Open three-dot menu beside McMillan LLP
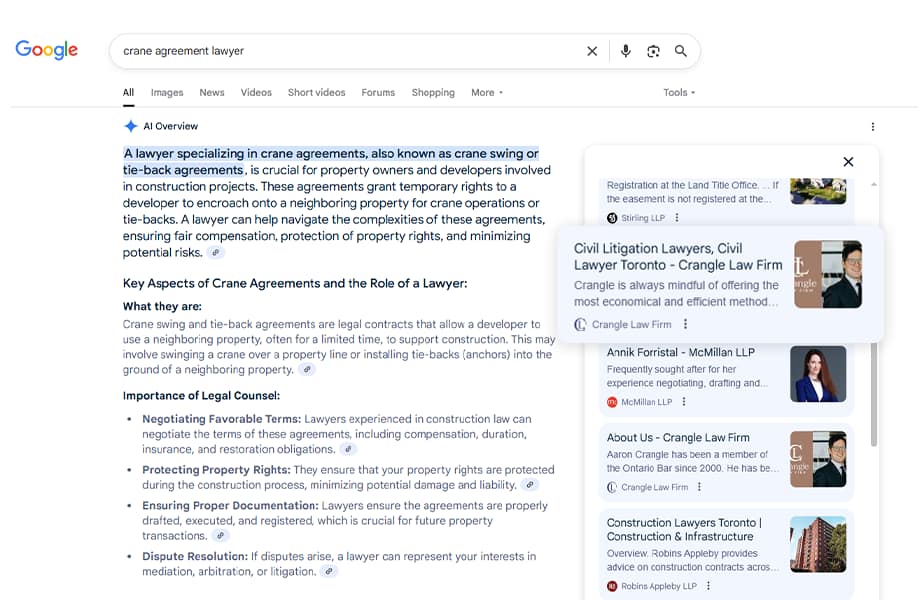Image resolution: width=918 pixels, height=600 pixels. pos(684,402)
